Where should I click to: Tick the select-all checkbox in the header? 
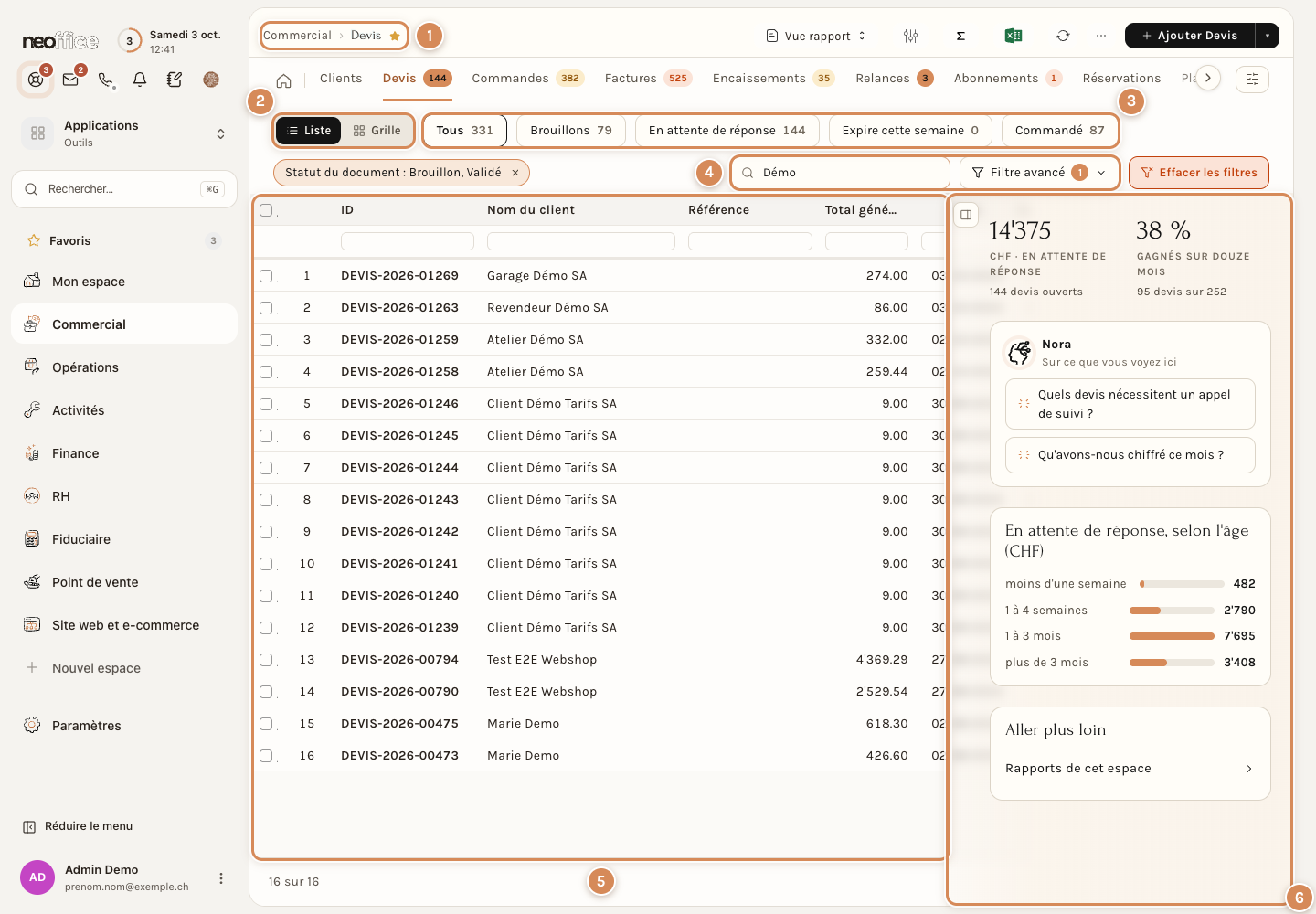(x=266, y=210)
